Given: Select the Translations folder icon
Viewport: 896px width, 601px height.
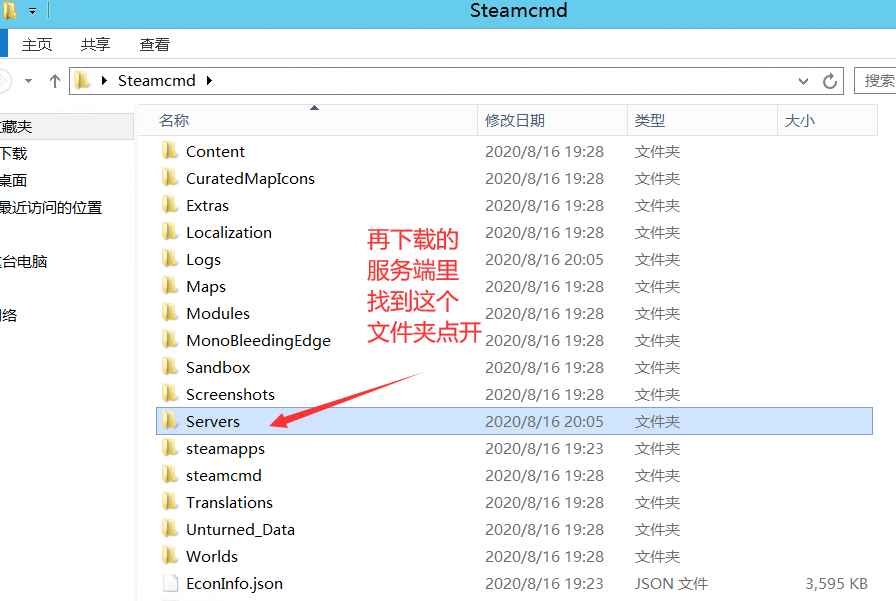Looking at the screenshot, I should [x=169, y=502].
